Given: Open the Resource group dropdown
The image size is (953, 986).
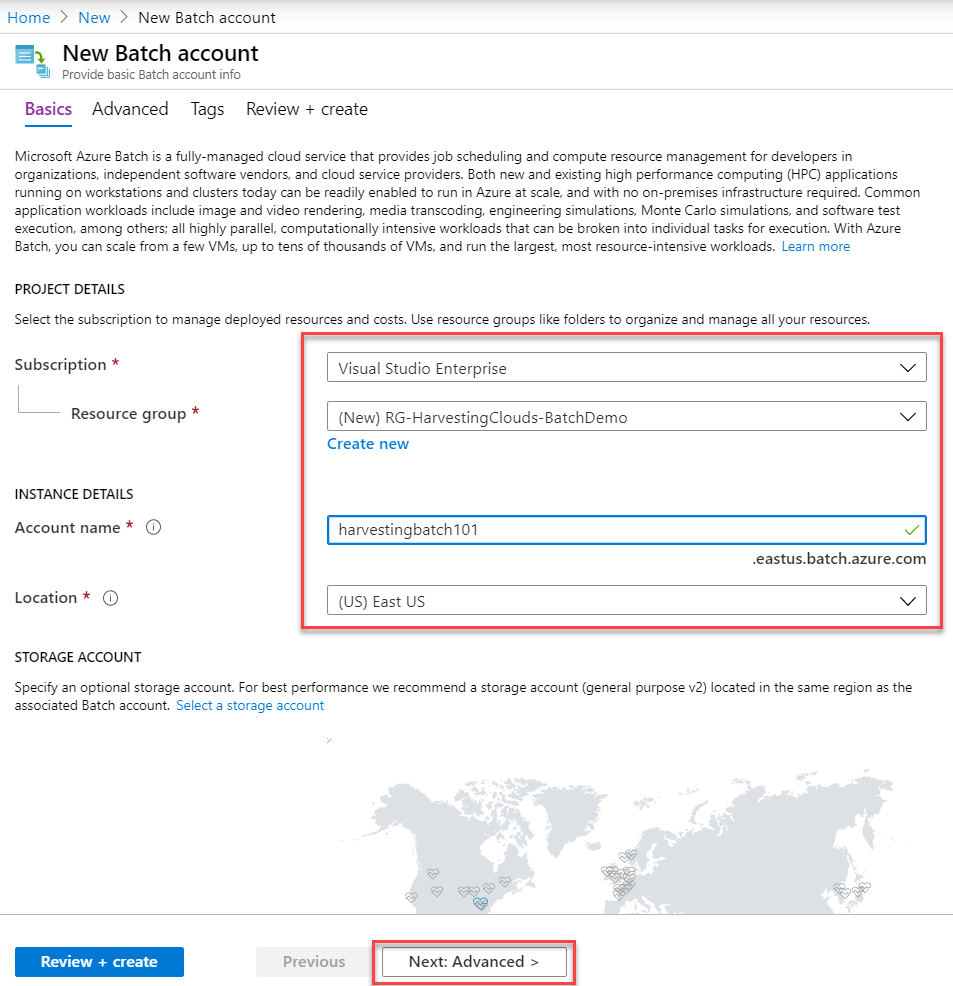Looking at the screenshot, I should (x=627, y=416).
